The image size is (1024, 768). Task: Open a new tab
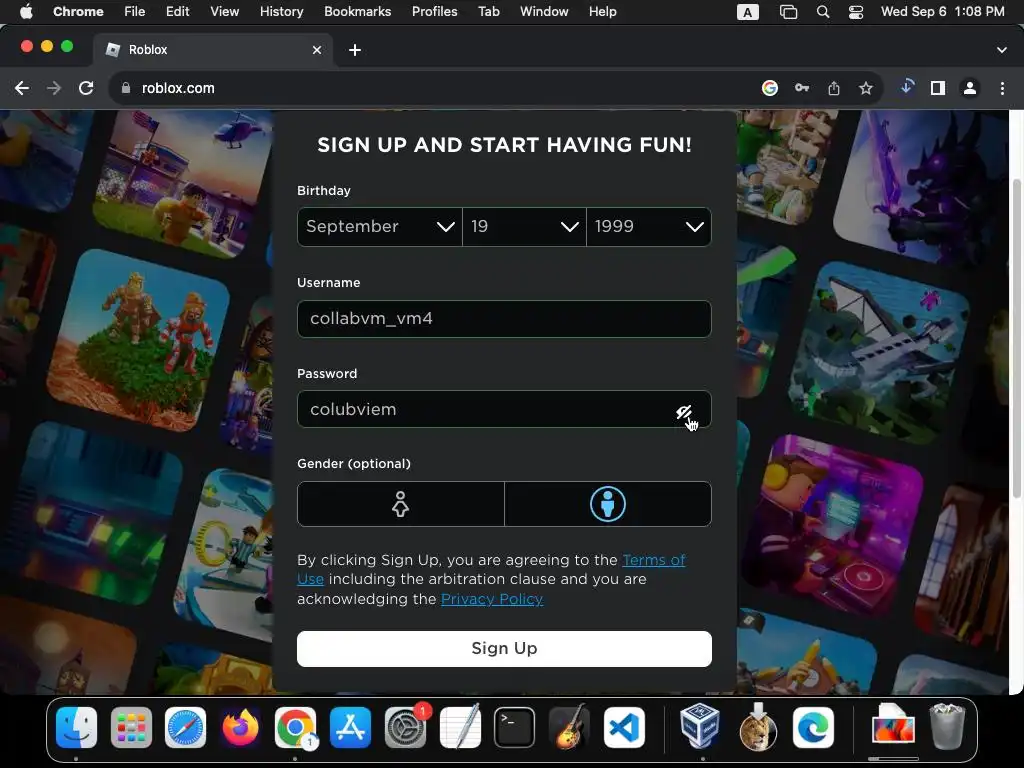pos(355,50)
